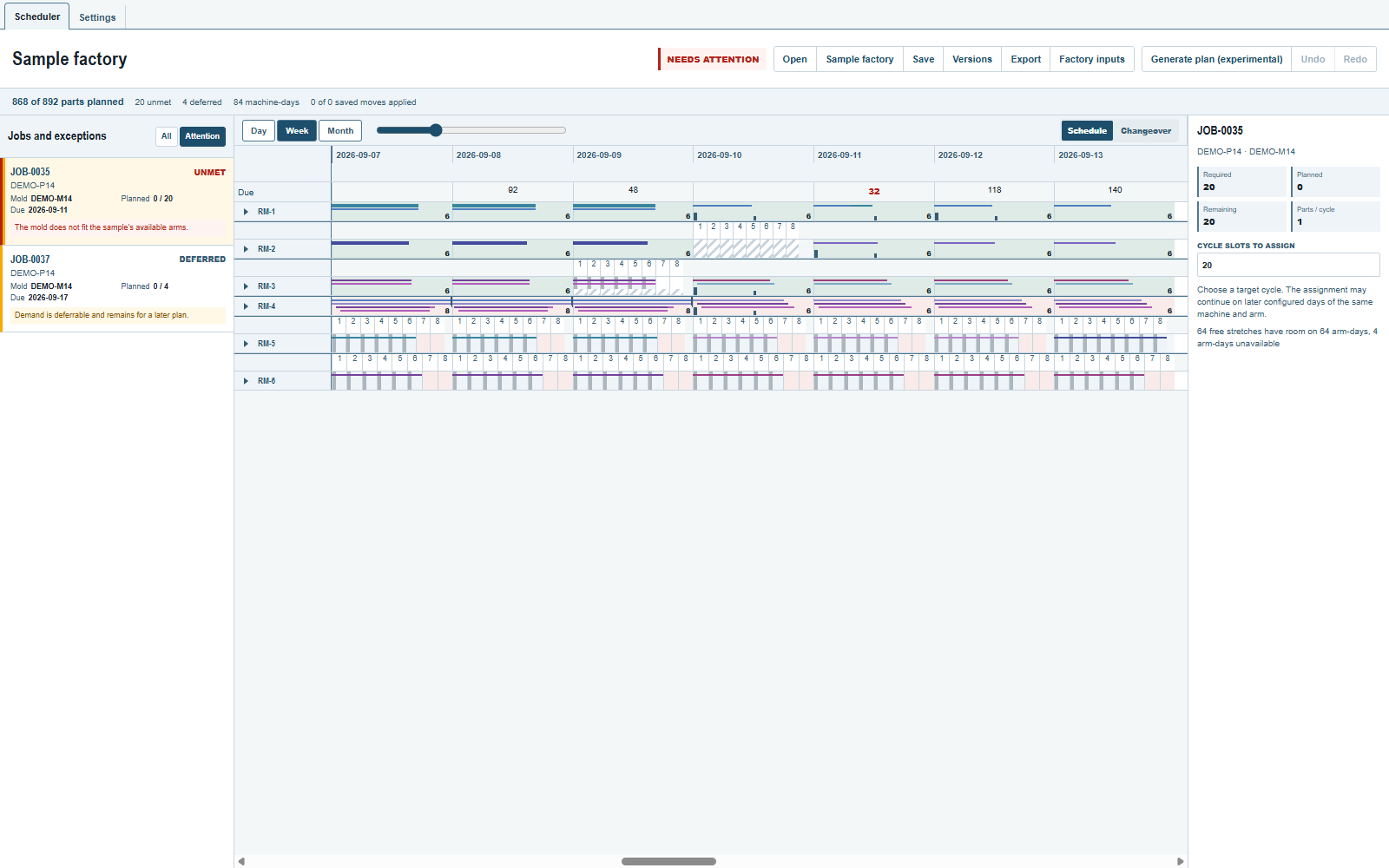Screen dimensions: 1389x868
Task: Select the JOB-0037 deferred job card
Action: pos(118,289)
